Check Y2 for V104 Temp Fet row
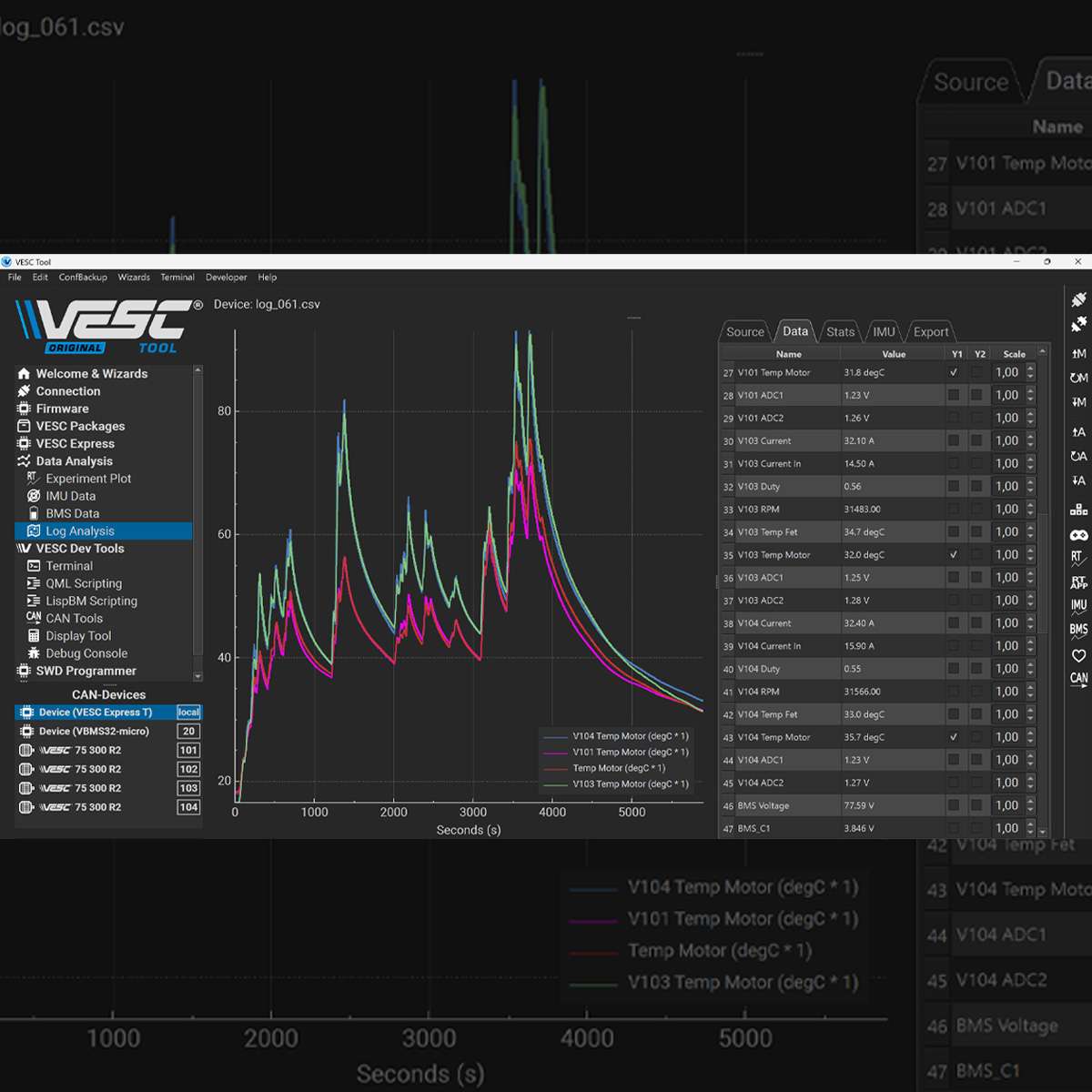Image resolution: width=1092 pixels, height=1092 pixels. click(977, 714)
